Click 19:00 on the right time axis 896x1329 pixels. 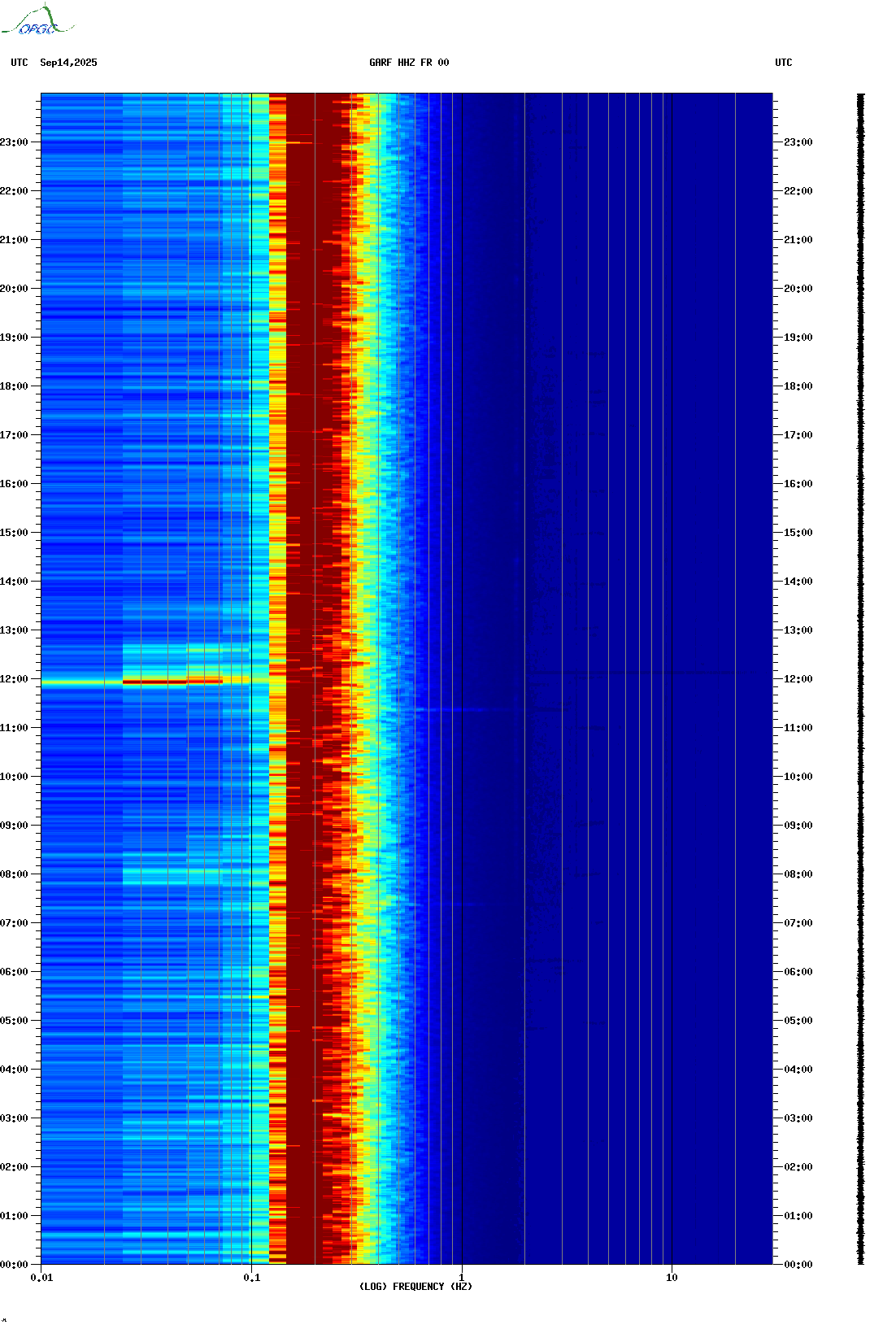click(x=798, y=338)
